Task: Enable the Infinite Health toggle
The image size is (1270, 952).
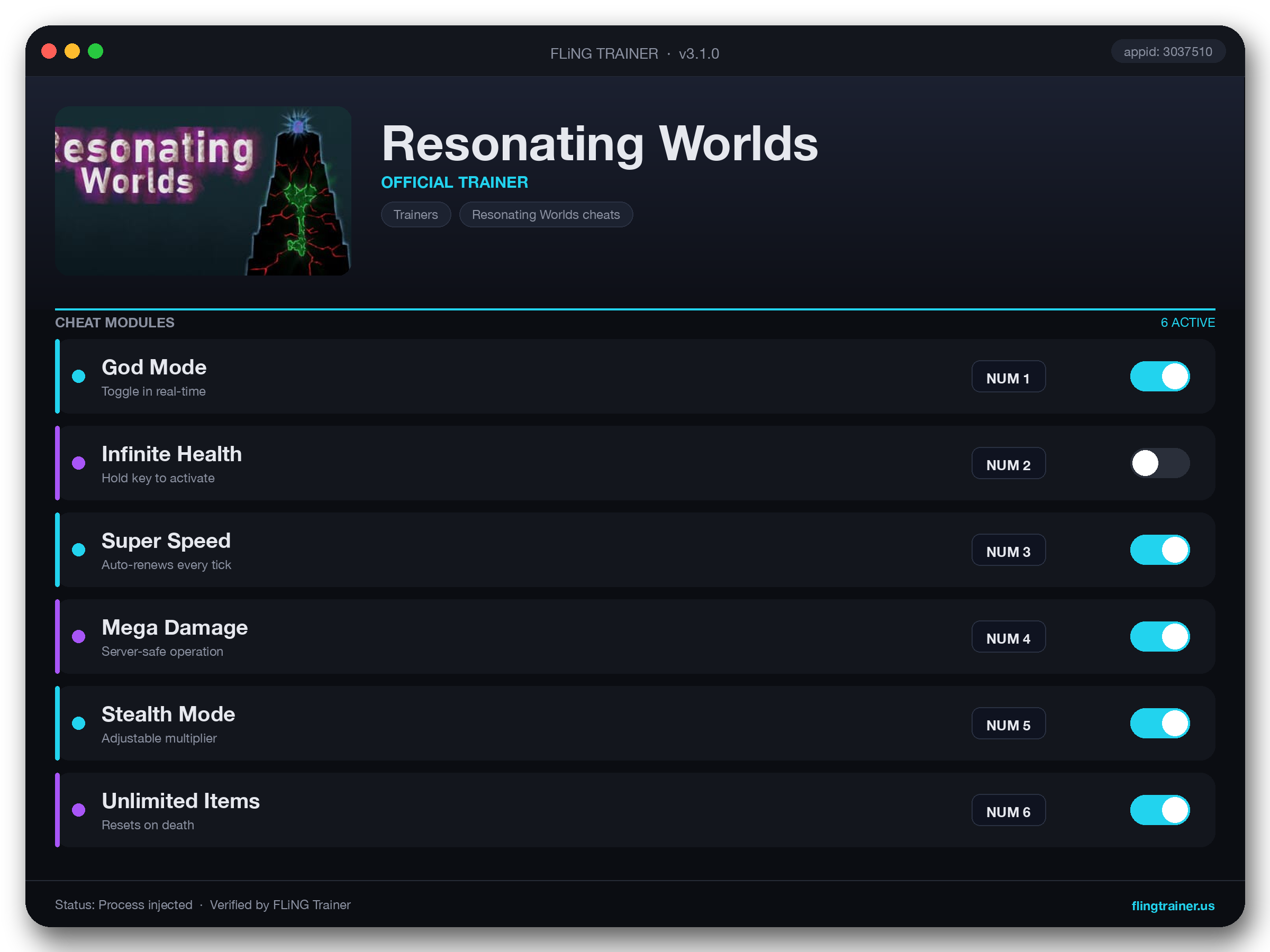Action: coord(1160,463)
